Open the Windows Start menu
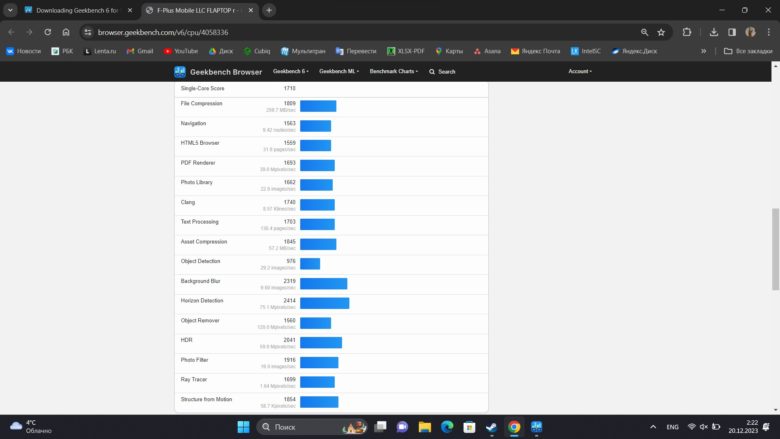 [243, 427]
